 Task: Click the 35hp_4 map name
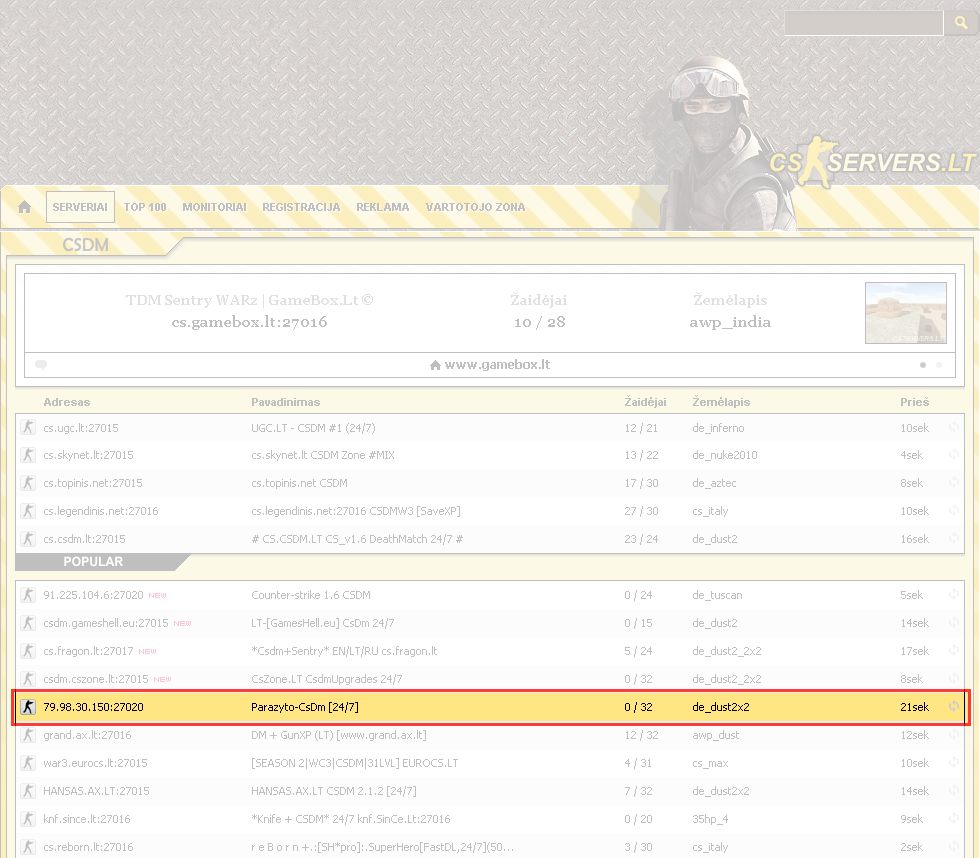[x=710, y=819]
